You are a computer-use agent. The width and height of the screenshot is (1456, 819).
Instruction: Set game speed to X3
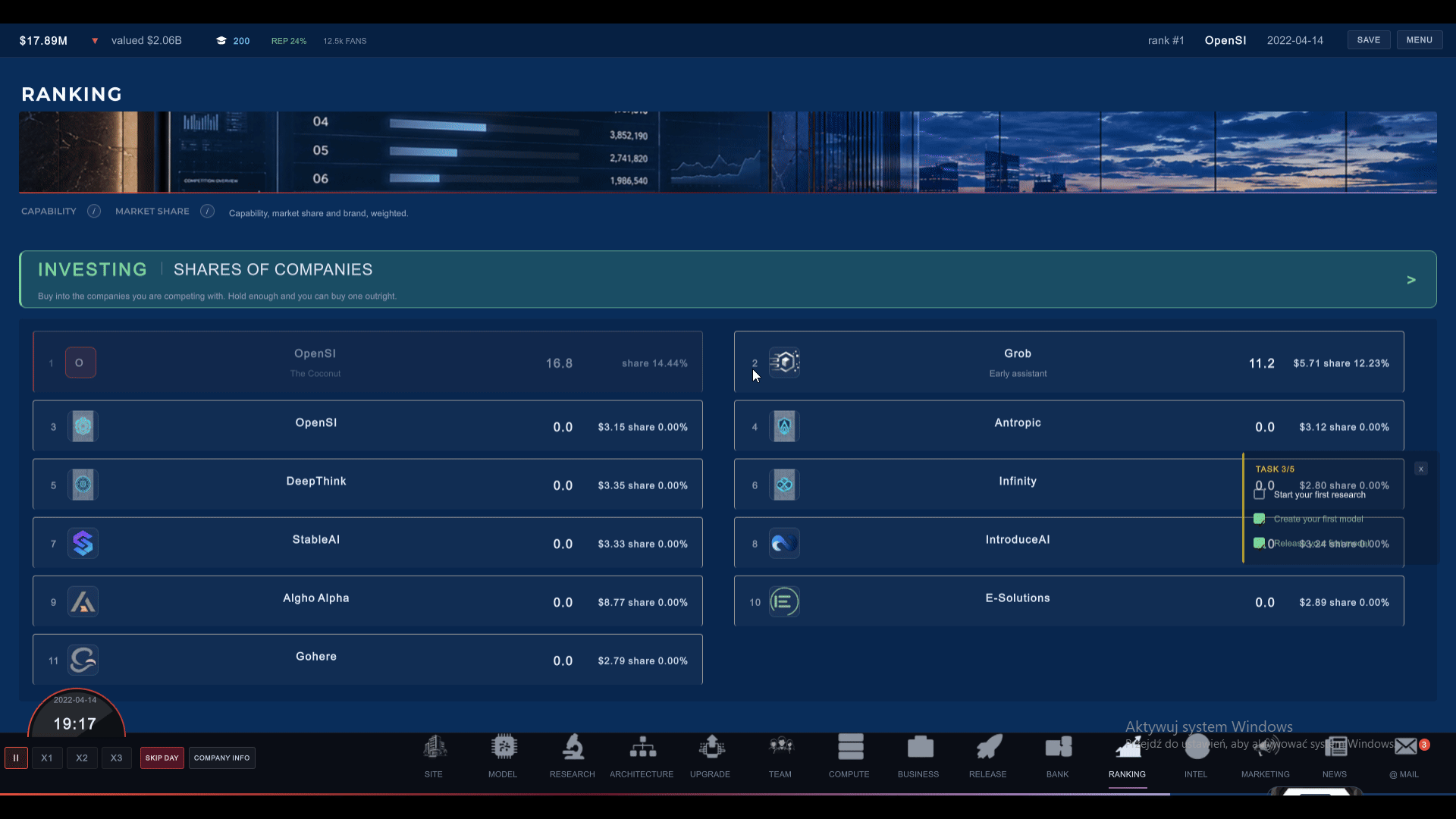[x=116, y=758]
